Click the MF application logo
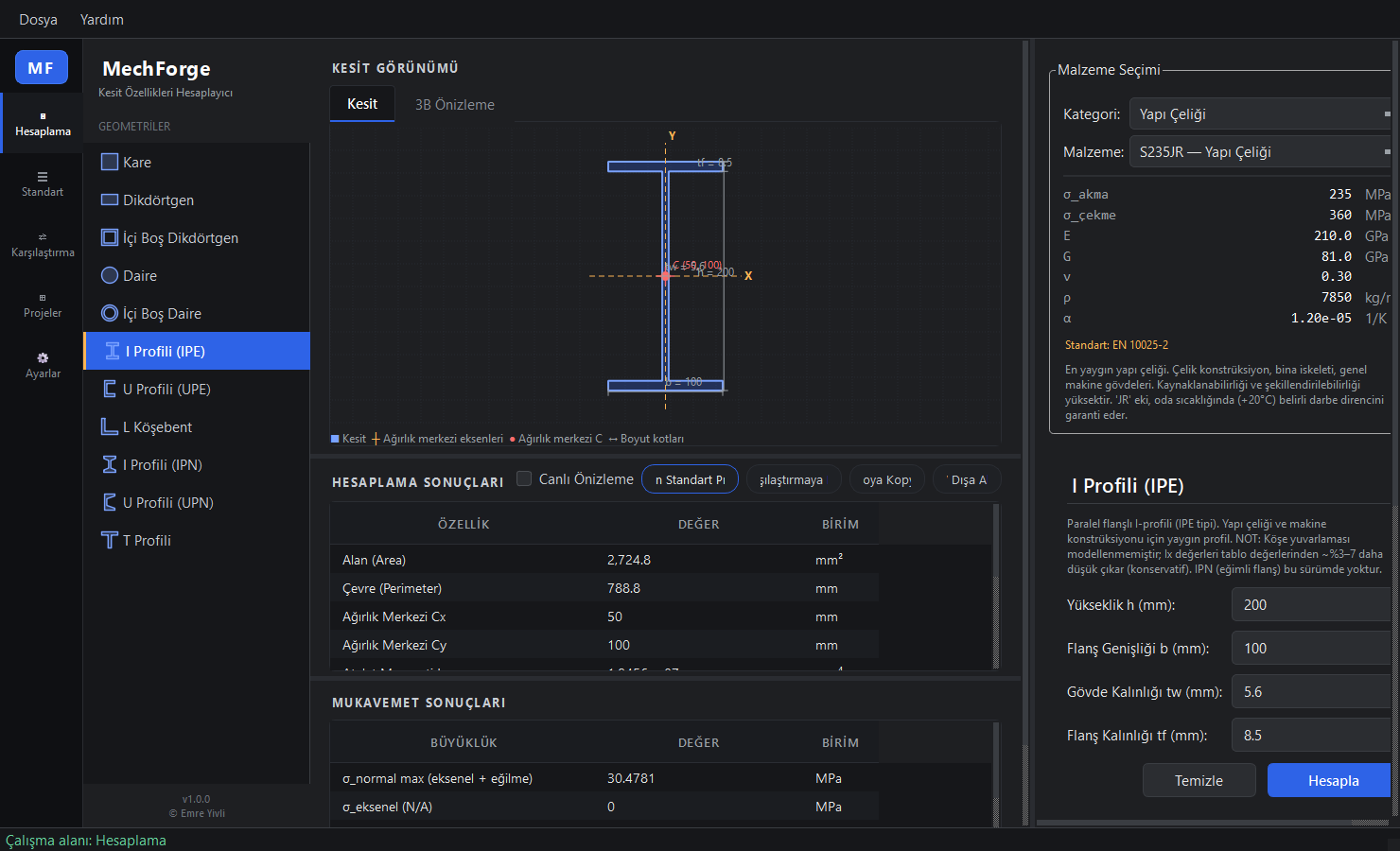 (x=42, y=67)
